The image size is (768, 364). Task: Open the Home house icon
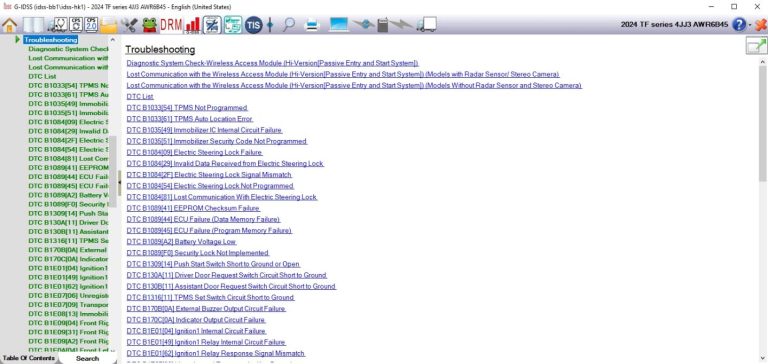click(9, 24)
